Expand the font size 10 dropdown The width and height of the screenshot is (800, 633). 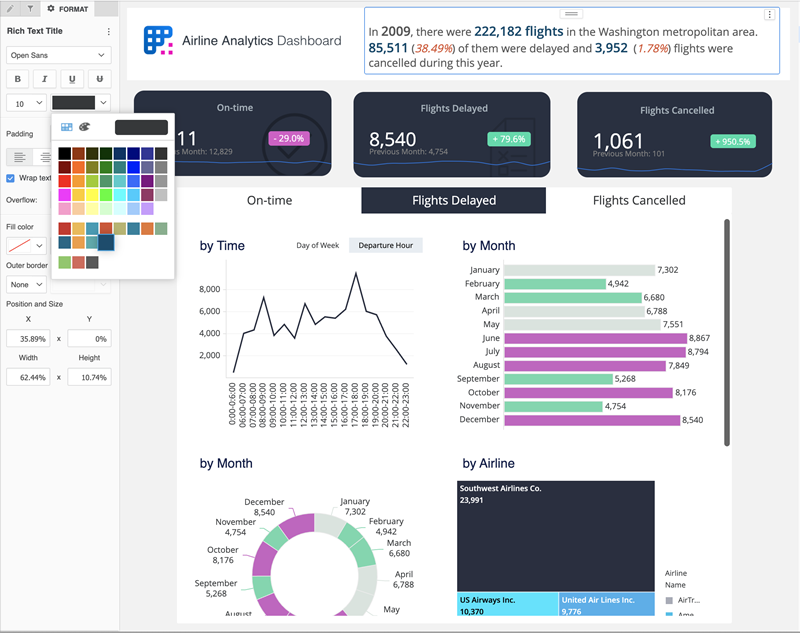pos(26,103)
